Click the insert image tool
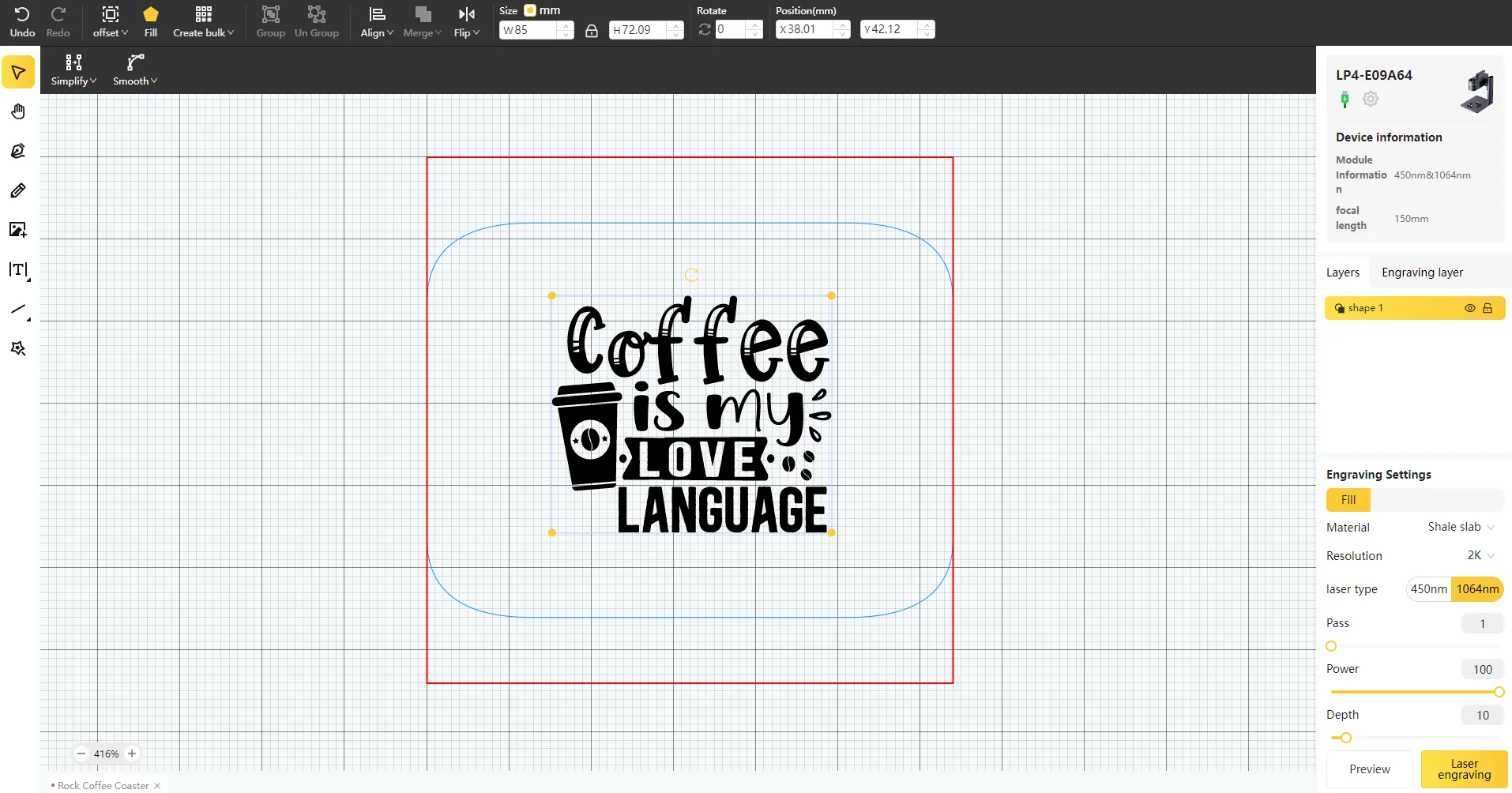1512x793 pixels. click(x=18, y=230)
